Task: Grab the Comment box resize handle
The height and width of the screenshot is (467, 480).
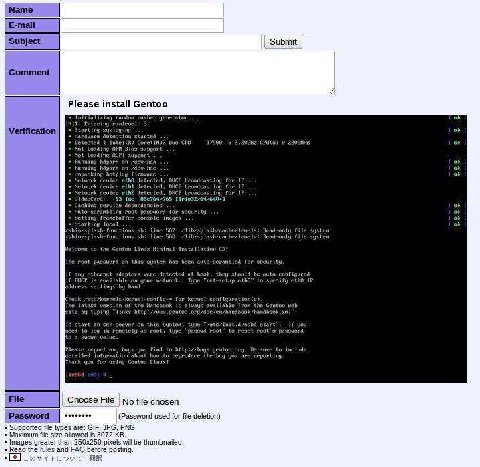Action: [x=332, y=92]
